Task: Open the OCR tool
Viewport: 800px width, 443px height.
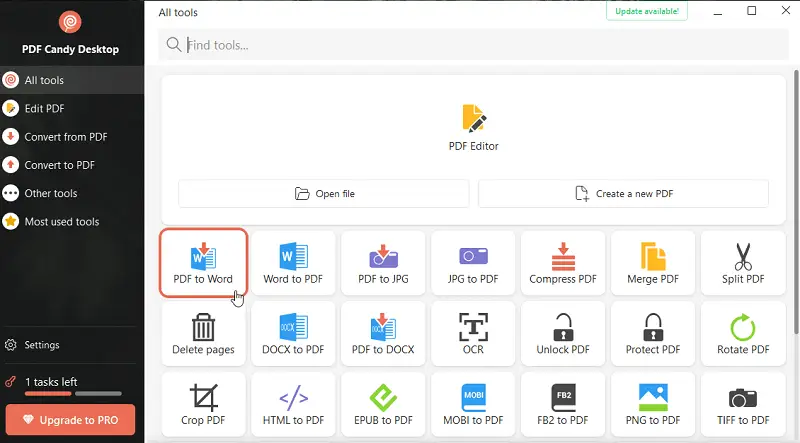Action: click(x=473, y=333)
